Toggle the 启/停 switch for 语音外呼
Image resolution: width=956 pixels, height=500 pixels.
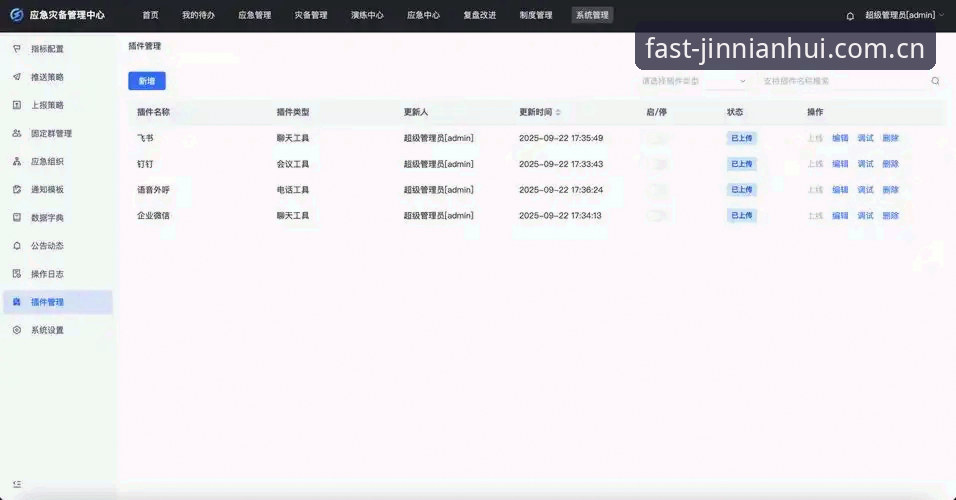click(657, 190)
